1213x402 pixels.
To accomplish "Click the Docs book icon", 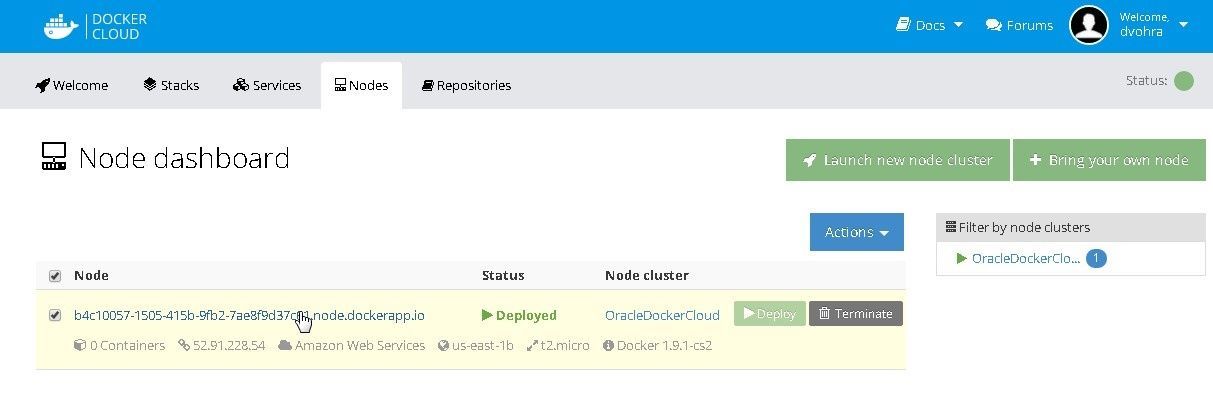I will coord(903,25).
